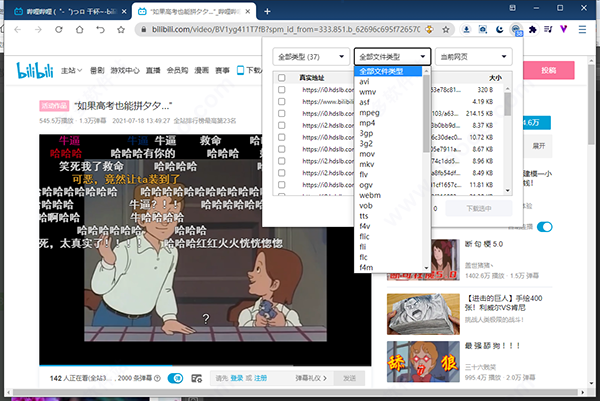The width and height of the screenshot is (600, 401).
Task: Open danmaku settings icon below the player
Action: point(197,378)
